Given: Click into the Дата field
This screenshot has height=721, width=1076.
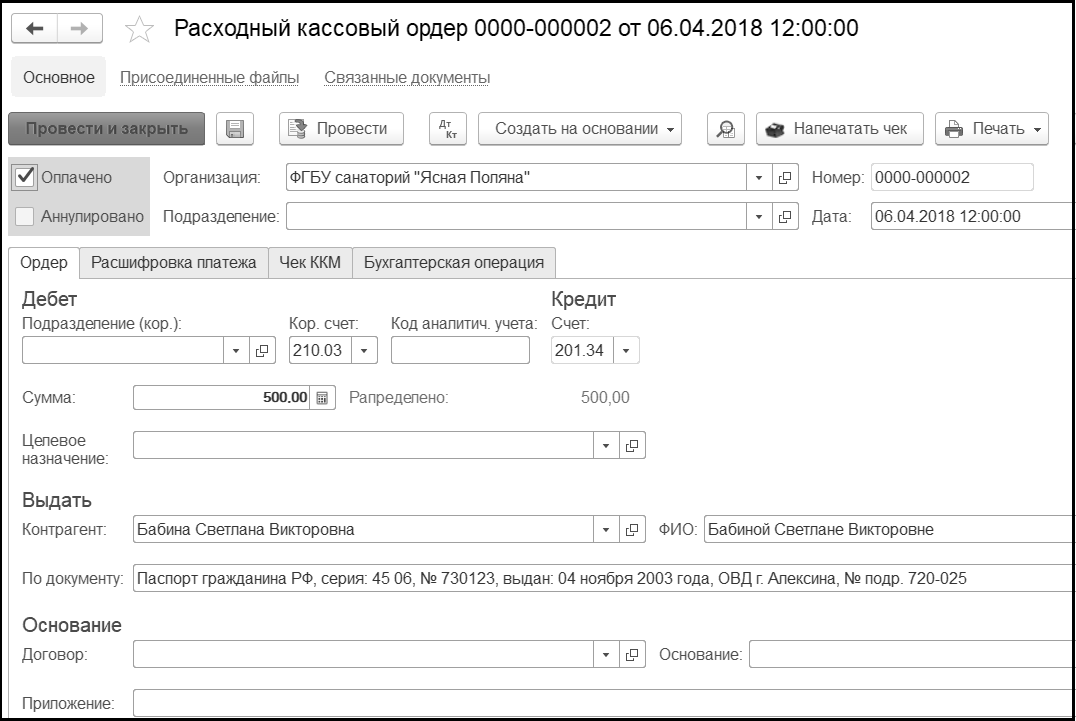Looking at the screenshot, I should pyautogui.click(x=972, y=217).
